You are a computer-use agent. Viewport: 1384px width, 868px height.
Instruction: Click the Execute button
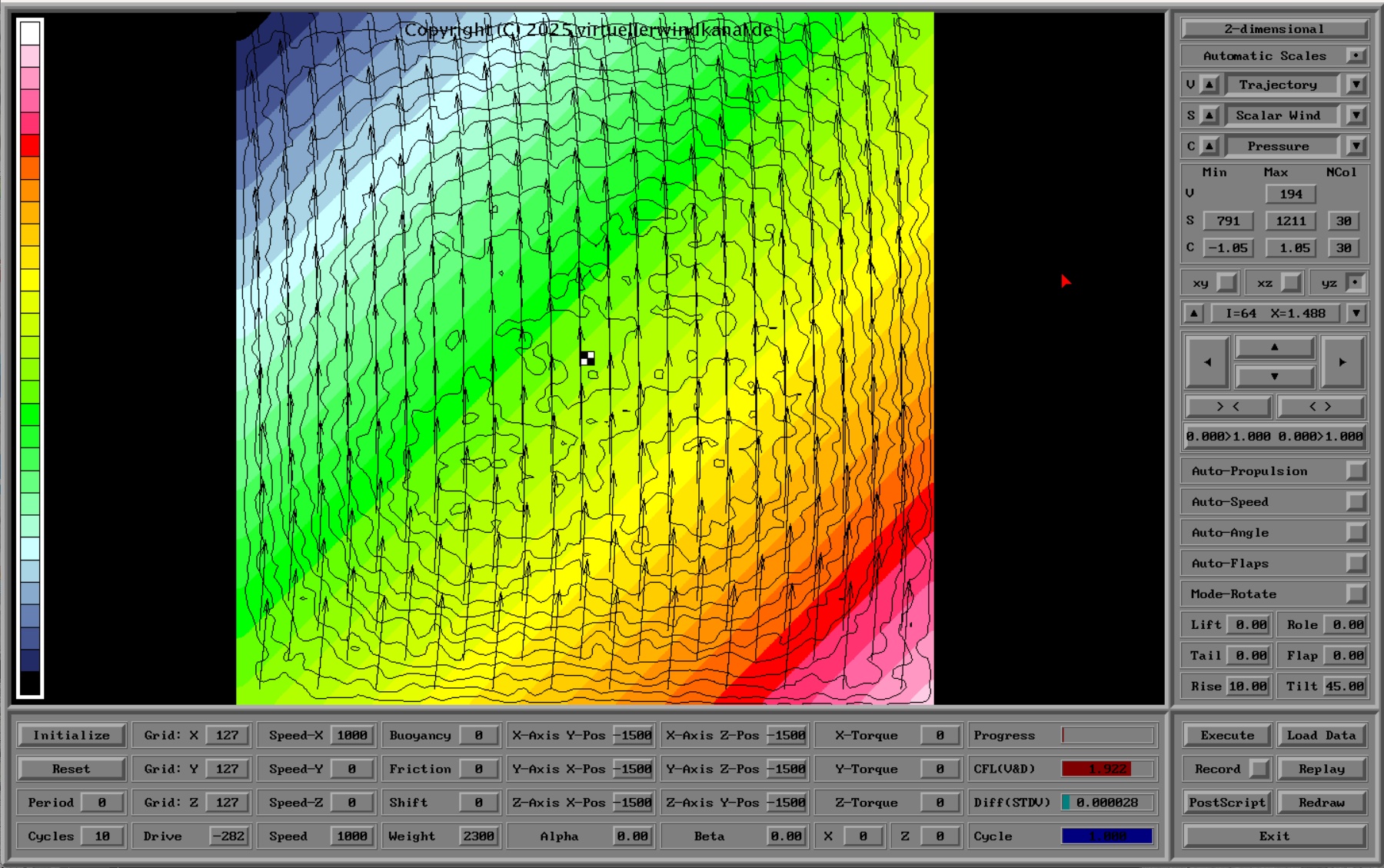[1227, 735]
